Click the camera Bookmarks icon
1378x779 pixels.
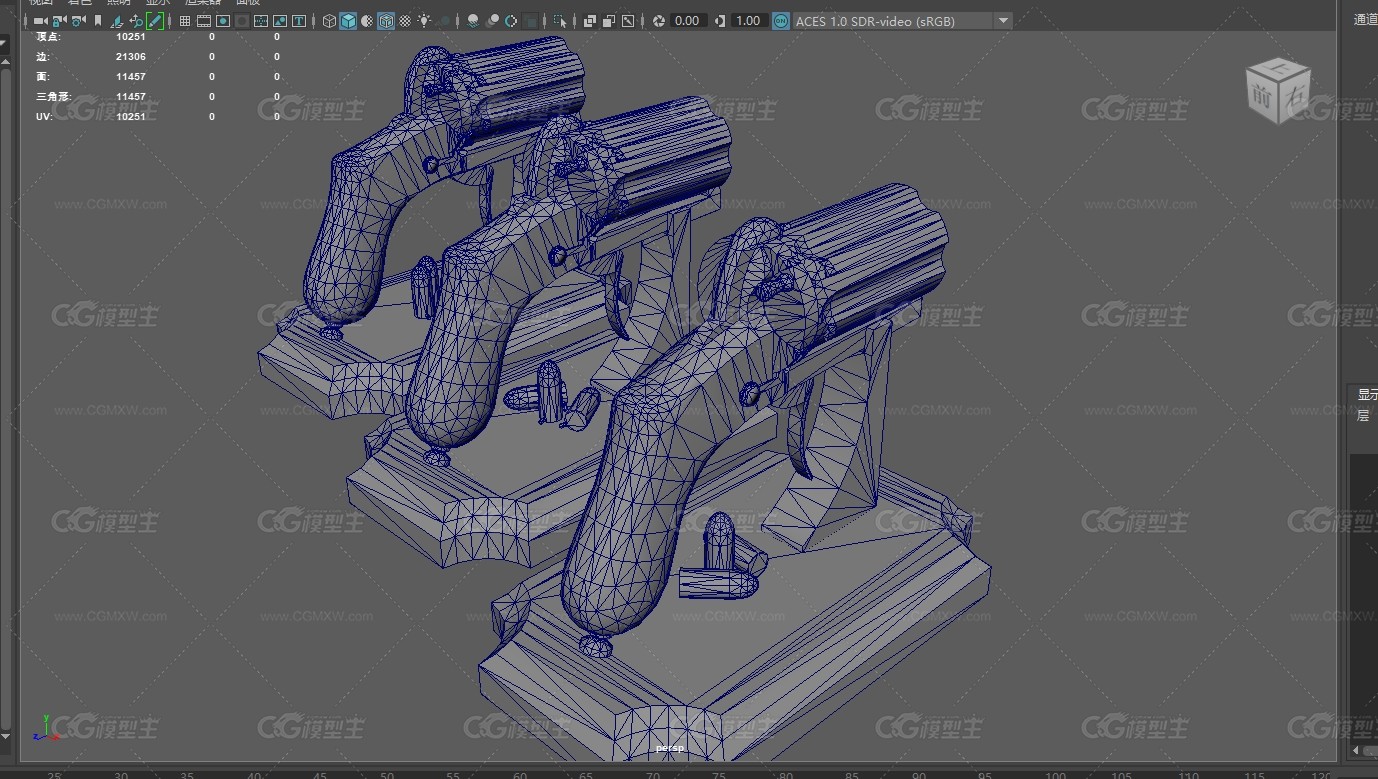(98, 20)
